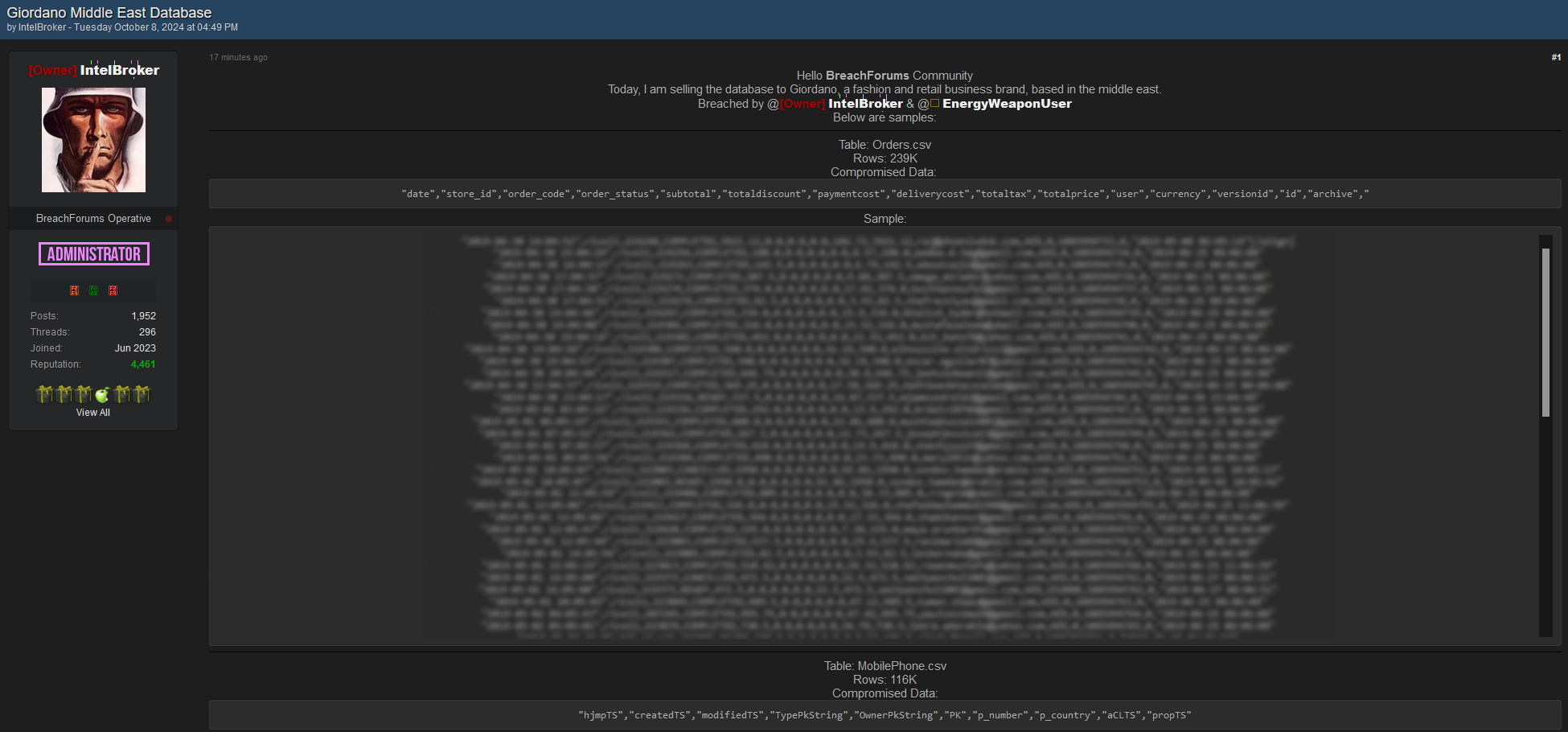This screenshot has height=732, width=1568.
Task: Click View All awards link
Action: click(93, 413)
